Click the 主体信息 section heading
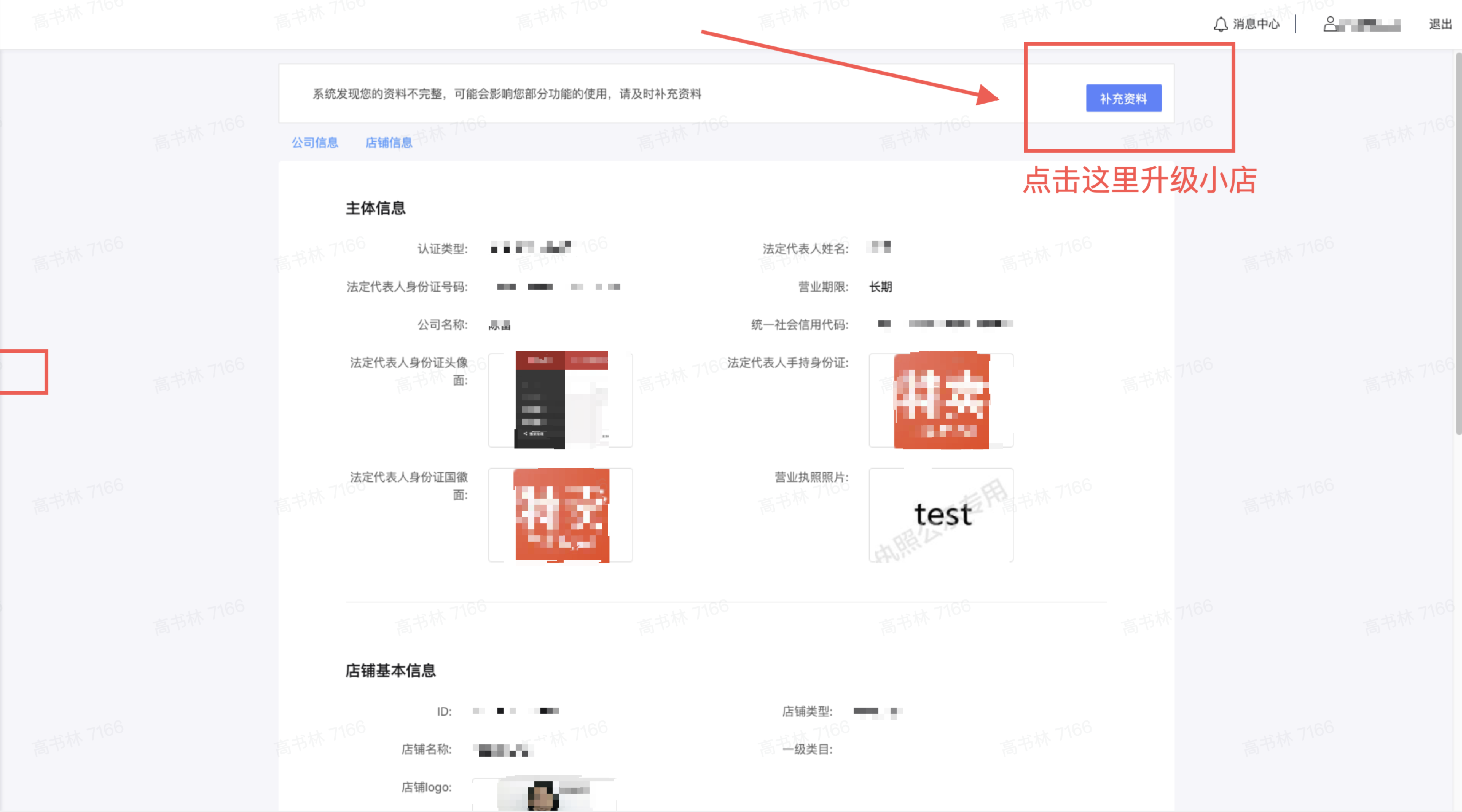1462x812 pixels. coord(376,208)
